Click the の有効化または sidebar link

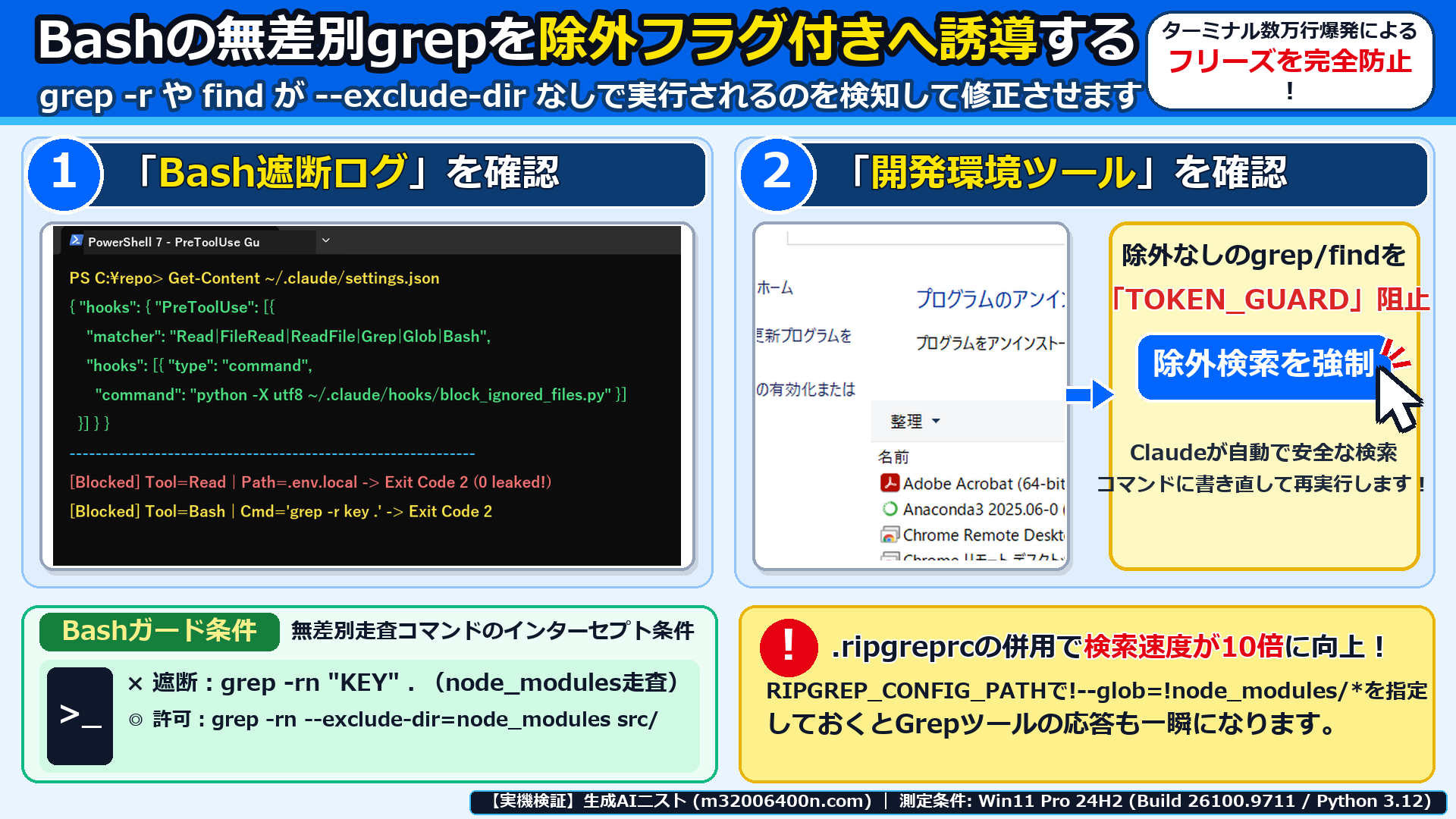pyautogui.click(x=805, y=389)
